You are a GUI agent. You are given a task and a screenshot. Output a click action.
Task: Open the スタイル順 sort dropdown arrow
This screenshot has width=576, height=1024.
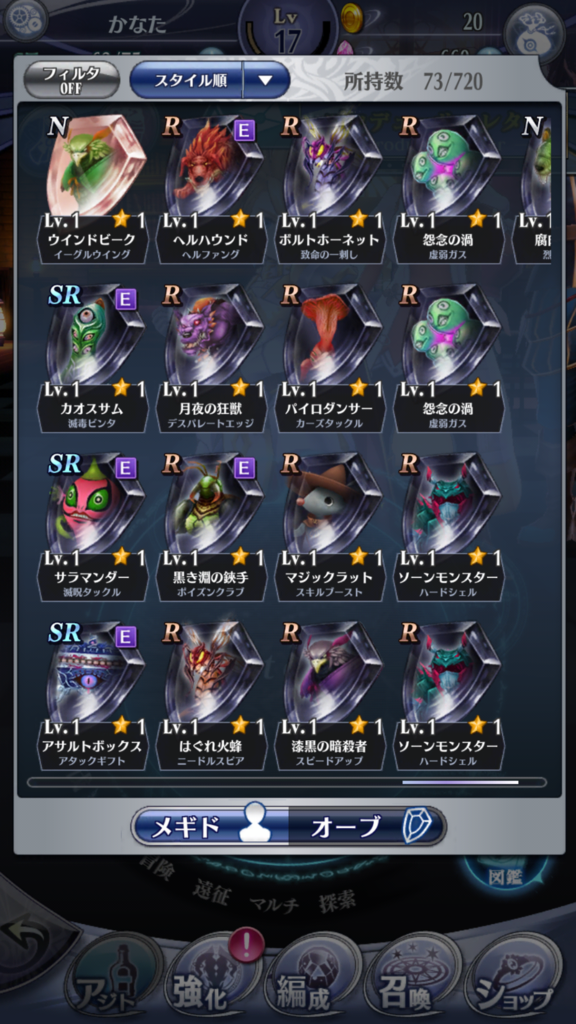(x=266, y=80)
